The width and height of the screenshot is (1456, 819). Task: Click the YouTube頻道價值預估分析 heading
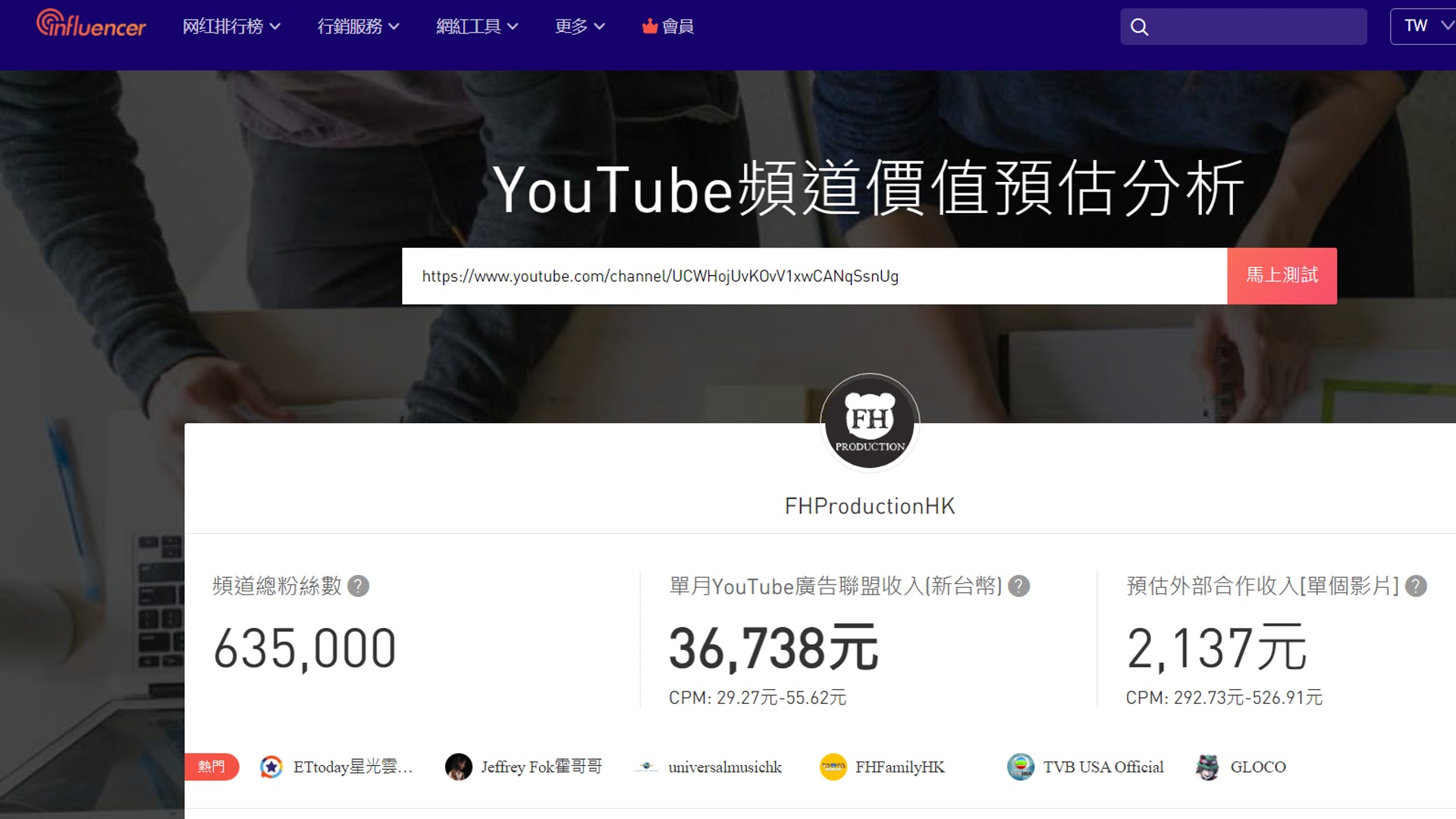click(869, 190)
